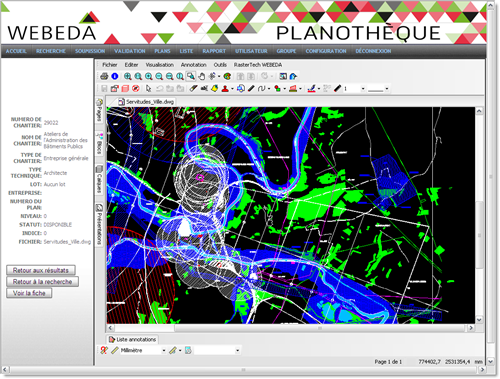Switch to the Liste annotations tab
Screen dimensions: 500x379
click(x=133, y=339)
